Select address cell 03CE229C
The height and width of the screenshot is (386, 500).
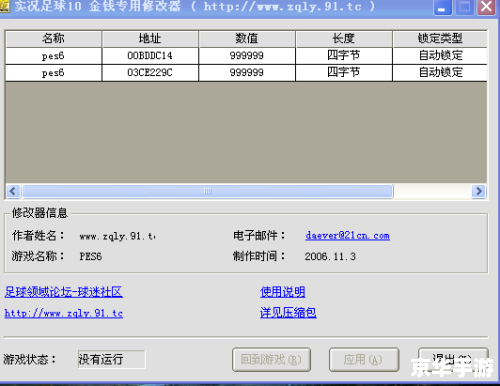[150, 73]
